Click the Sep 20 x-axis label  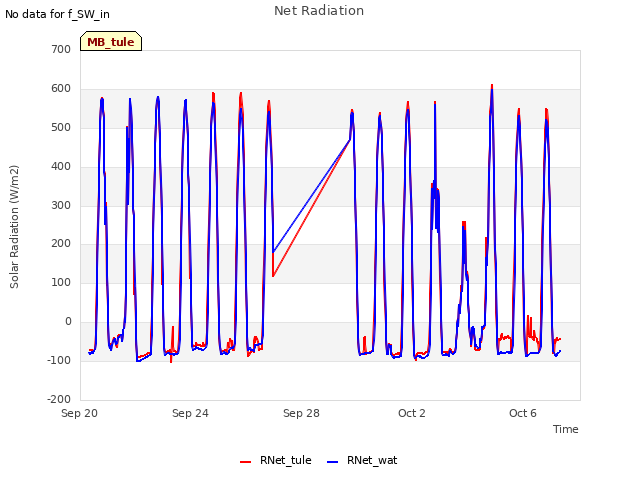(x=80, y=413)
